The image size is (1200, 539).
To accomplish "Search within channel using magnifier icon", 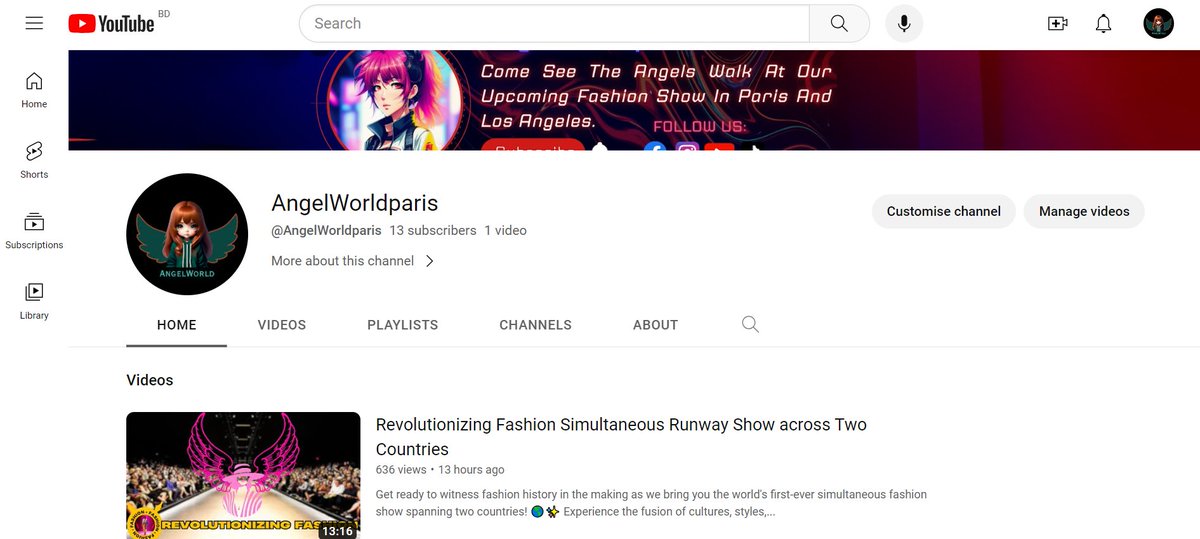I will 751,324.
